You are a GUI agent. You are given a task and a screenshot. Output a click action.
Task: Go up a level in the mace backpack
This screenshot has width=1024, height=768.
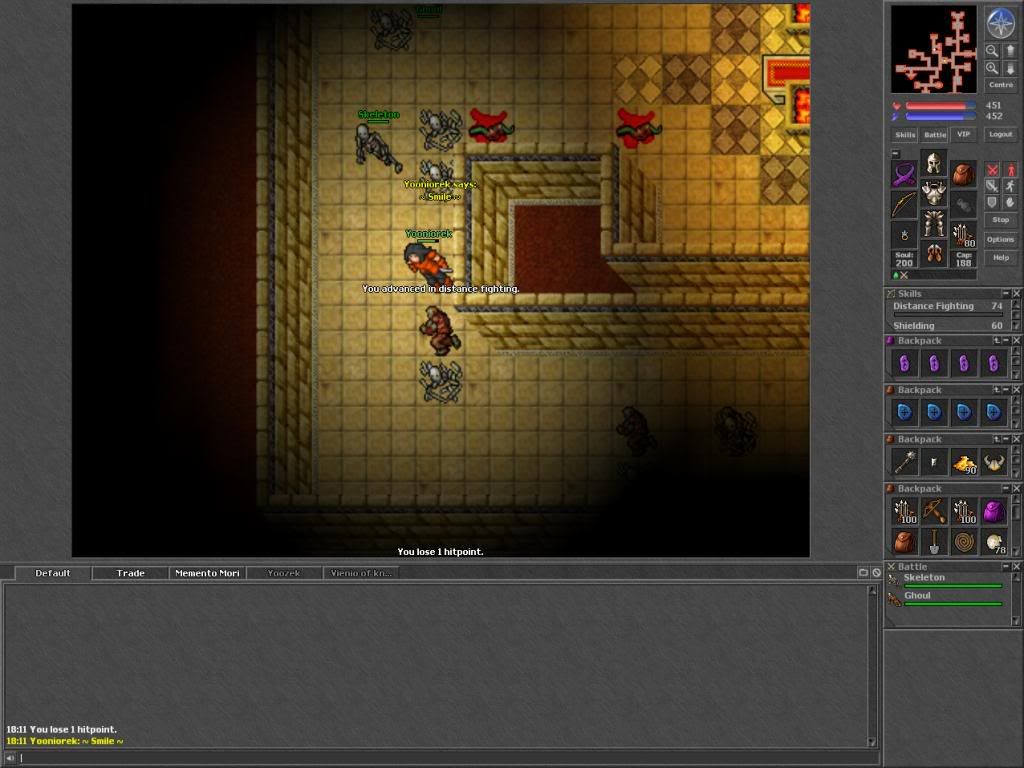[x=997, y=439]
